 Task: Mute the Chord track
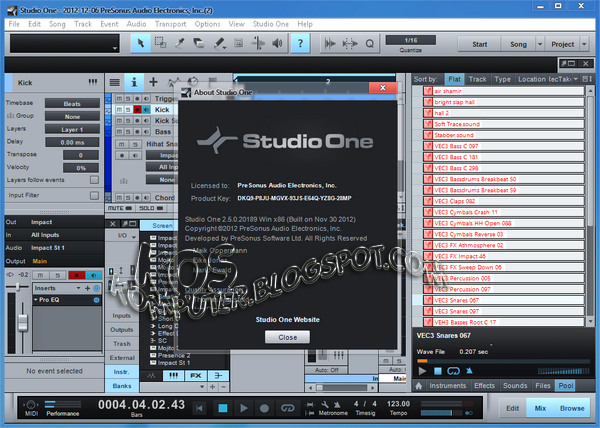coord(119,198)
